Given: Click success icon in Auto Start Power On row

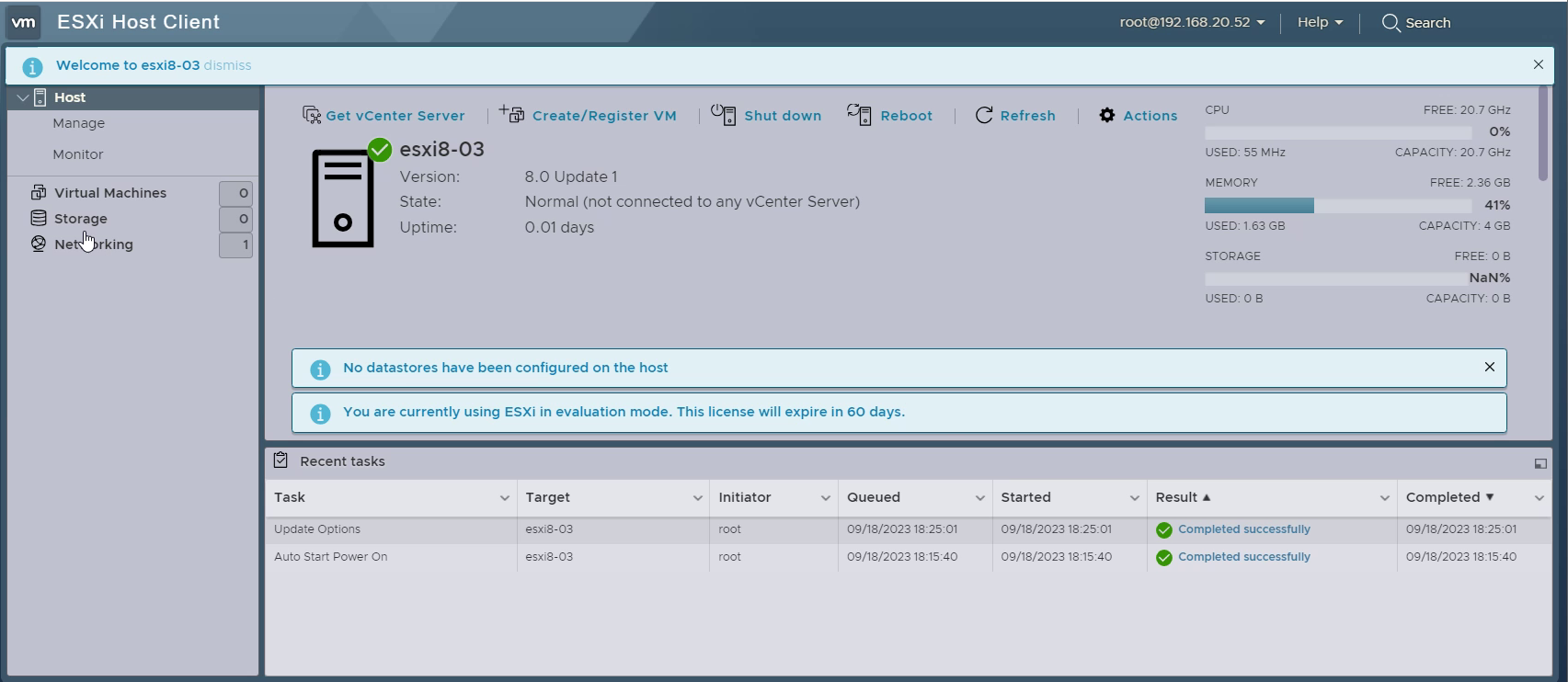Looking at the screenshot, I should pyautogui.click(x=1164, y=558).
